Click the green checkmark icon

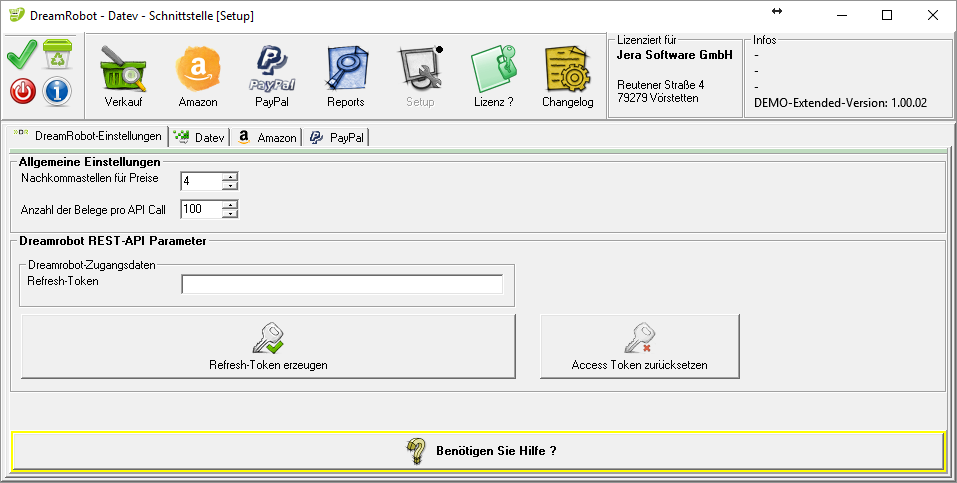tap(23, 55)
